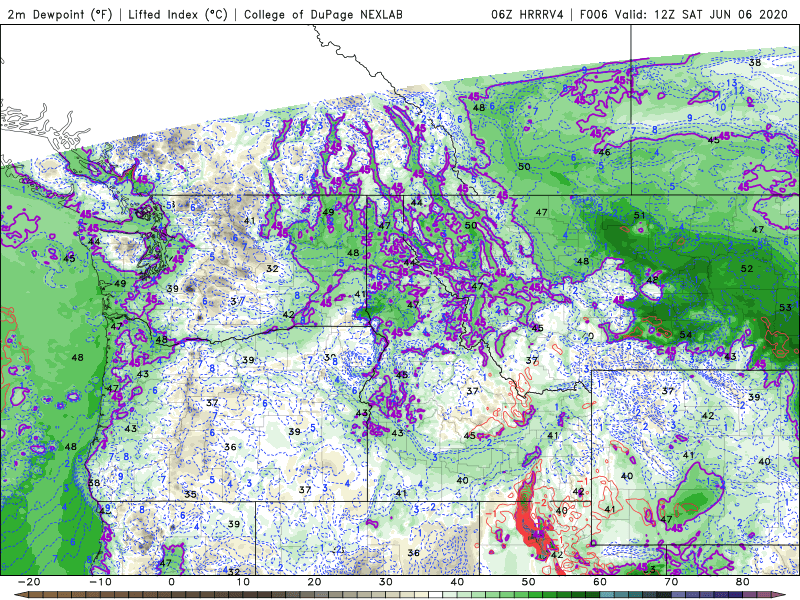The height and width of the screenshot is (600, 800).
Task: Click the 30 label on color scale
Action: (386, 582)
